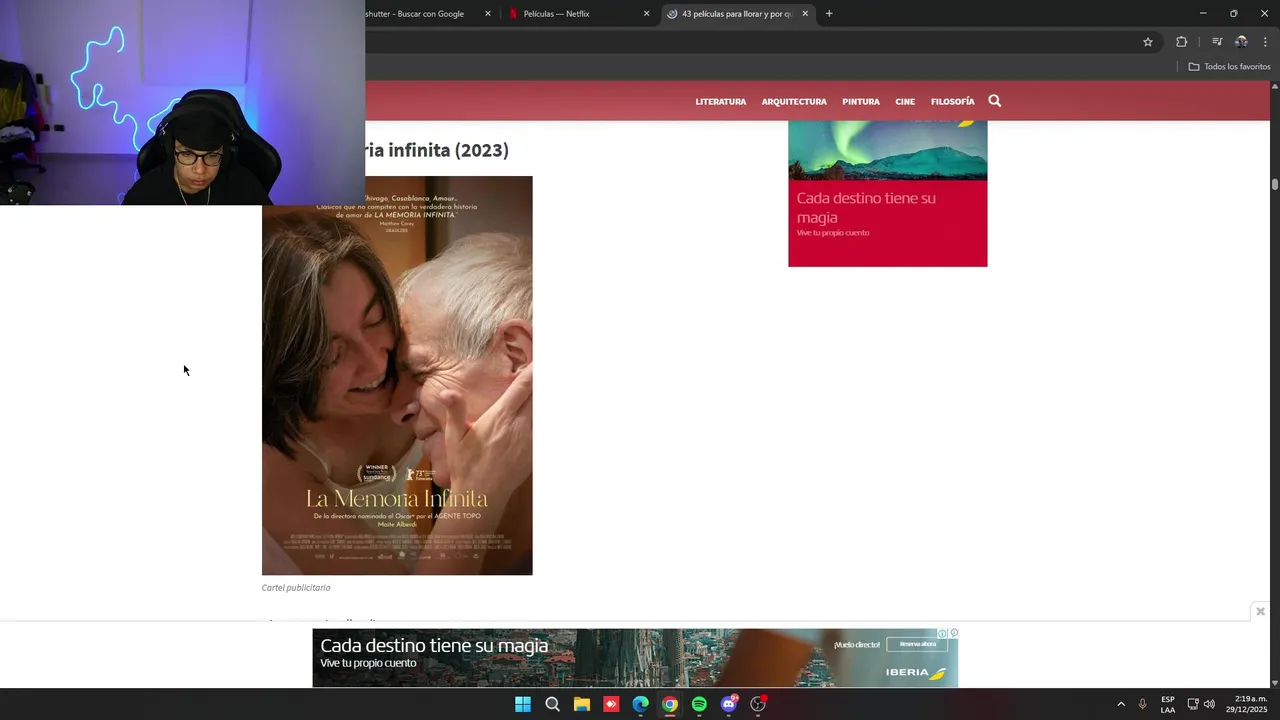
Task: Open the media controls icon in Chrome toolbar
Action: click(1217, 42)
